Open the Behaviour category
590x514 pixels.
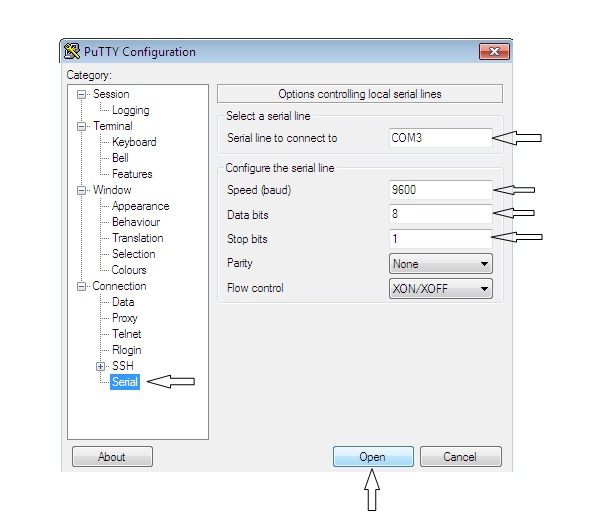tap(136, 222)
